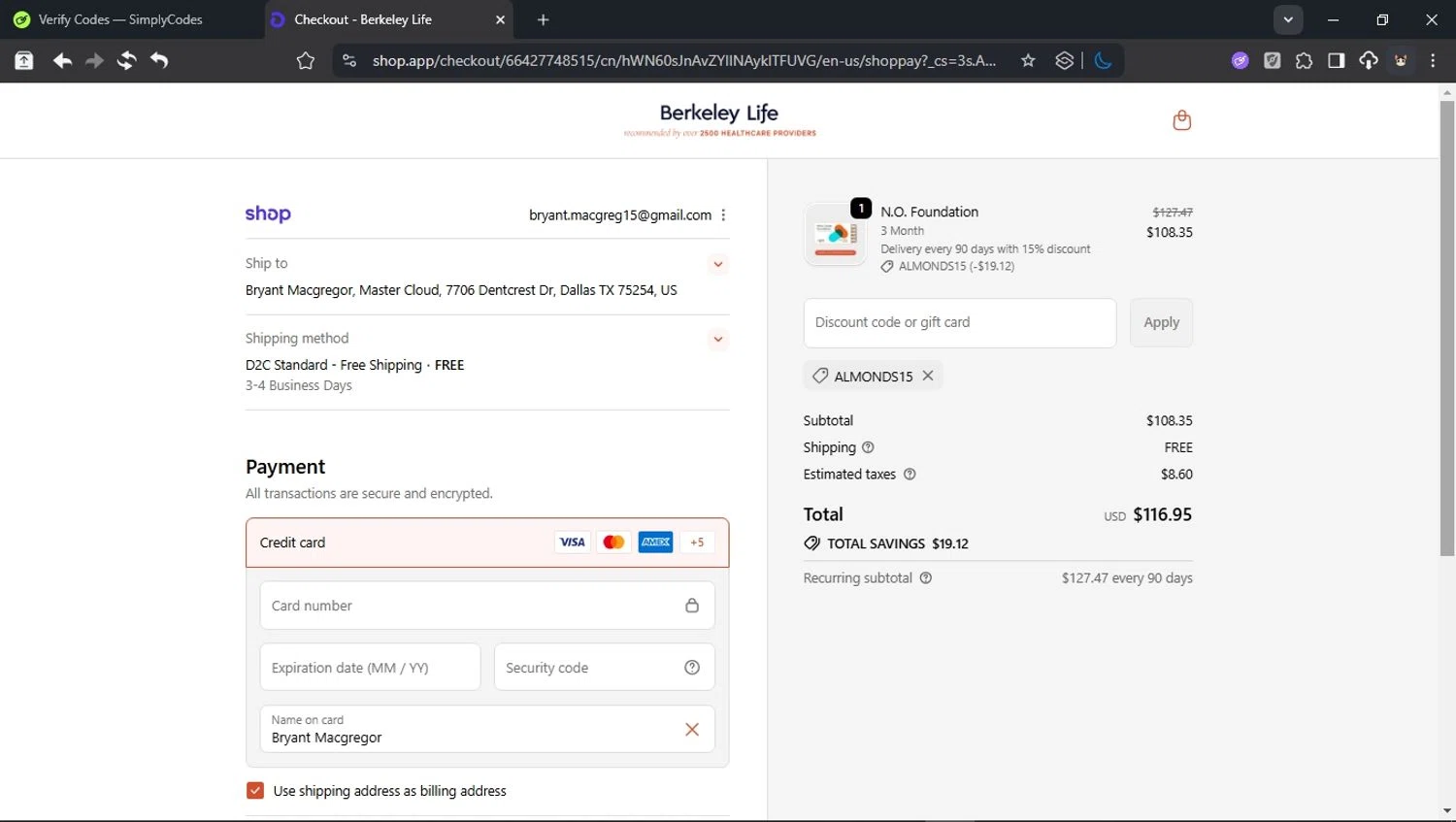Open site information icon in address bar
The height and width of the screenshot is (822, 1456).
click(349, 61)
